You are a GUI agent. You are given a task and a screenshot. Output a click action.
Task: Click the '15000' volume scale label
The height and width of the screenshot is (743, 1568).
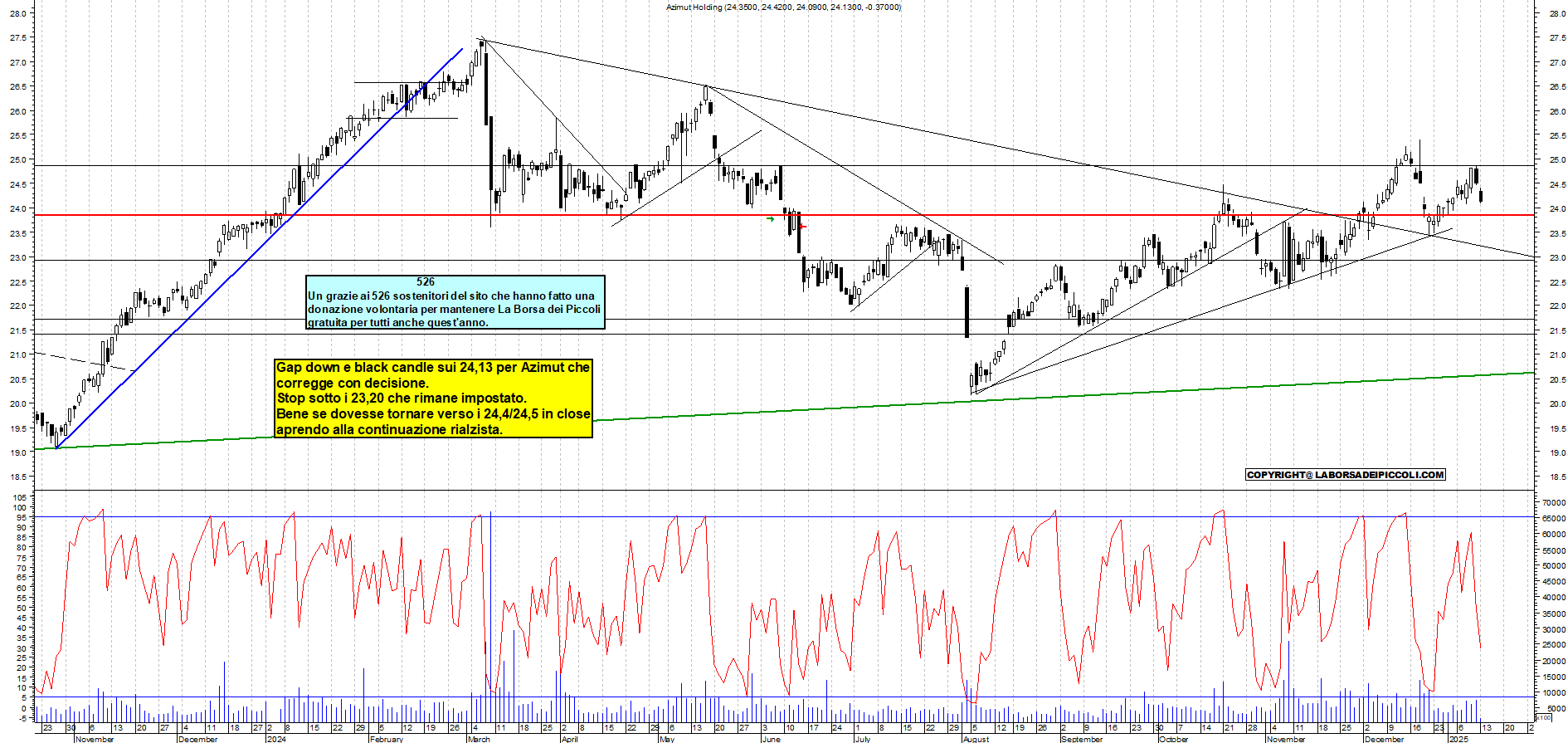coord(1554,677)
